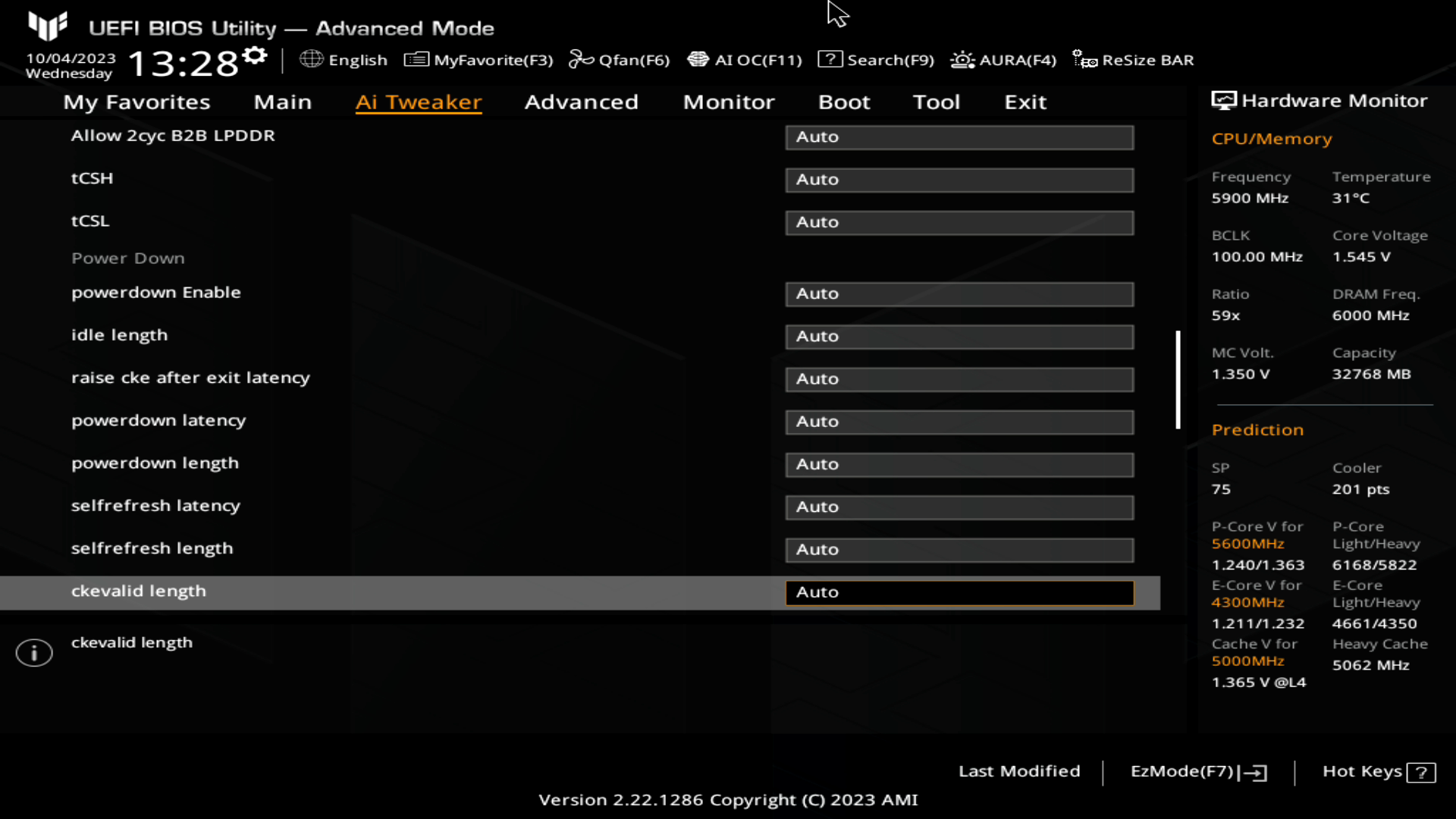1456x819 pixels.
Task: Select Auto for powerdown Enable
Action: [959, 293]
